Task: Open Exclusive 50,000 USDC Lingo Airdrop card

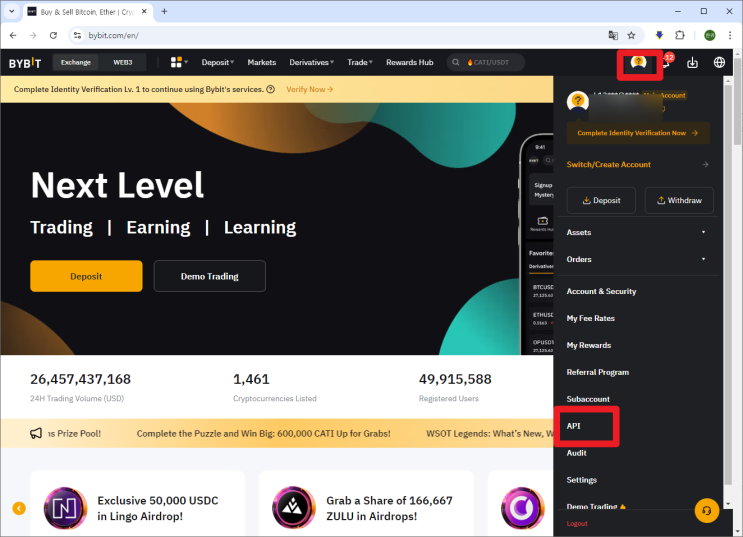Action: pyautogui.click(x=137, y=504)
